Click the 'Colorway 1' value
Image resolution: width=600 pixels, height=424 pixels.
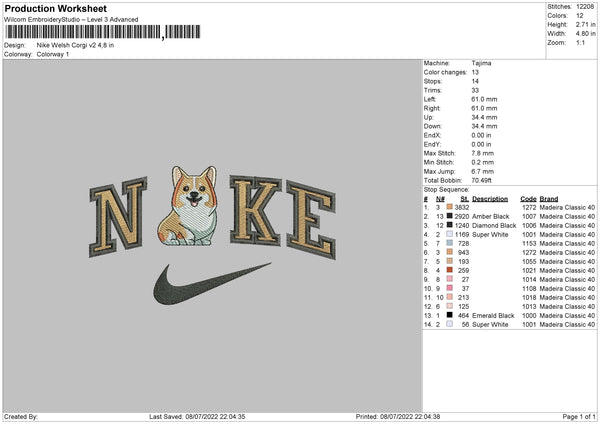tap(53, 54)
